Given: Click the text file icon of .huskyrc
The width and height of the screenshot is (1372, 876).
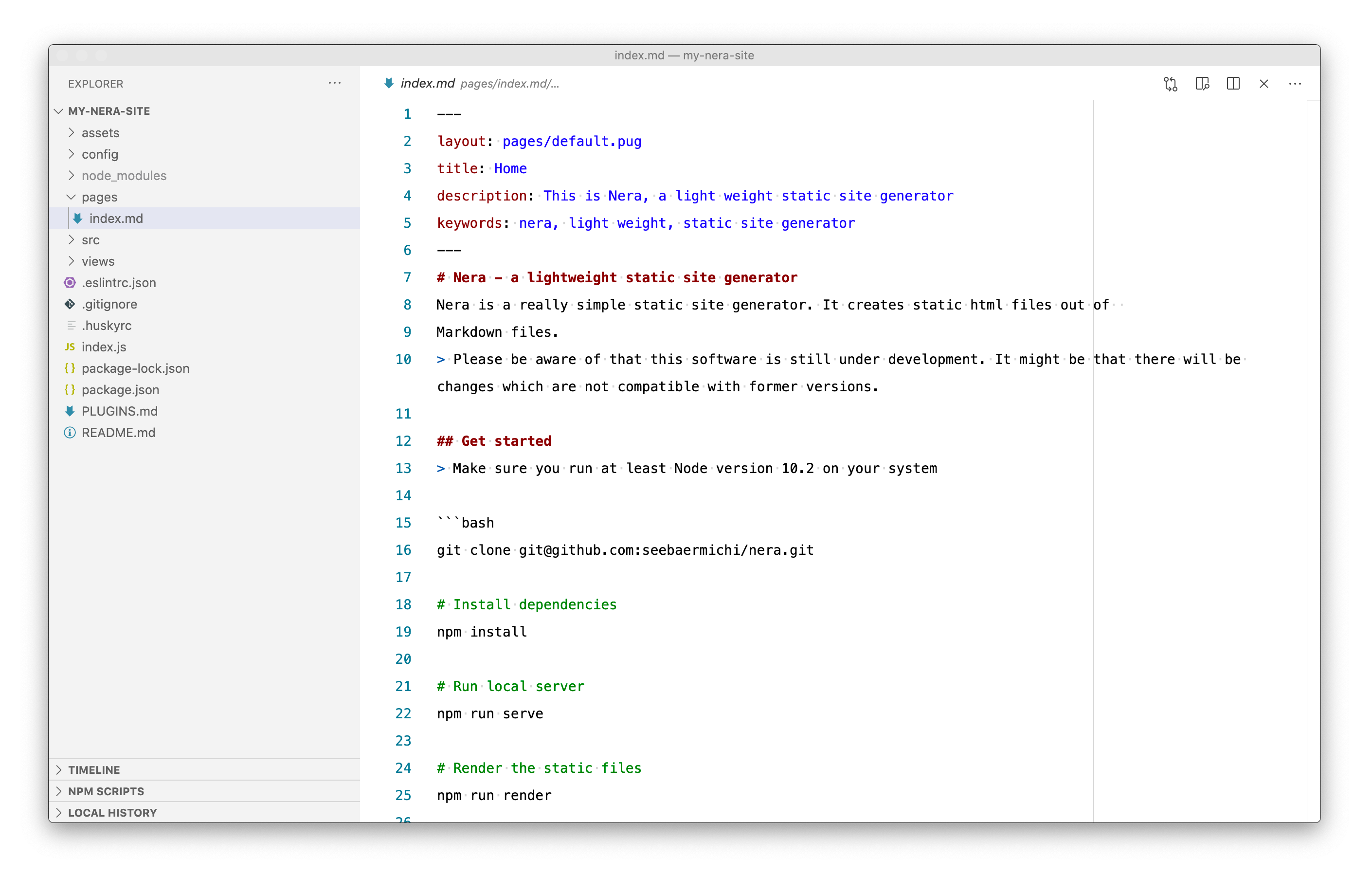Looking at the screenshot, I should tap(71, 326).
